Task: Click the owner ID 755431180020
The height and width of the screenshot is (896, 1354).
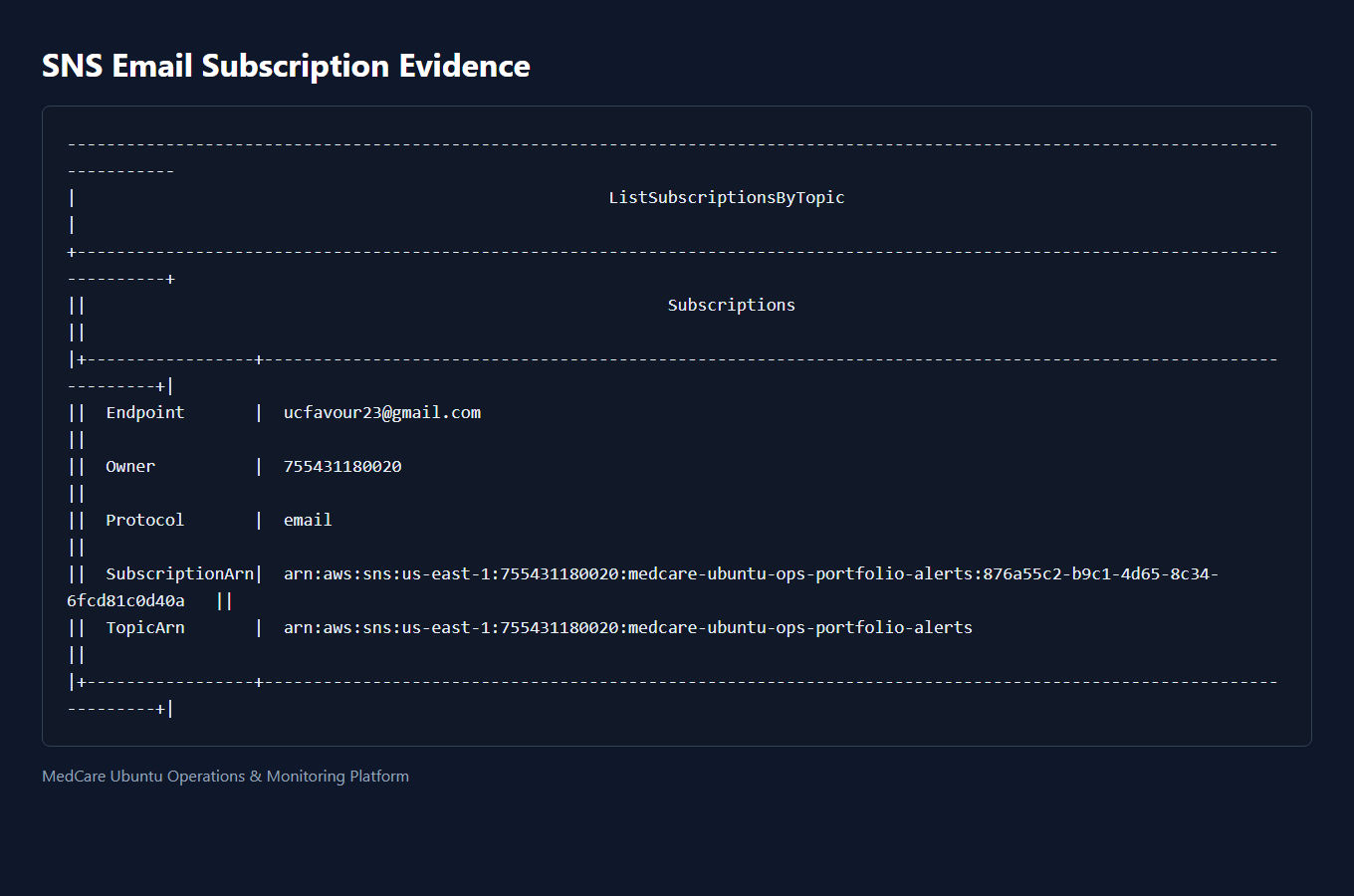Action: [x=342, y=466]
